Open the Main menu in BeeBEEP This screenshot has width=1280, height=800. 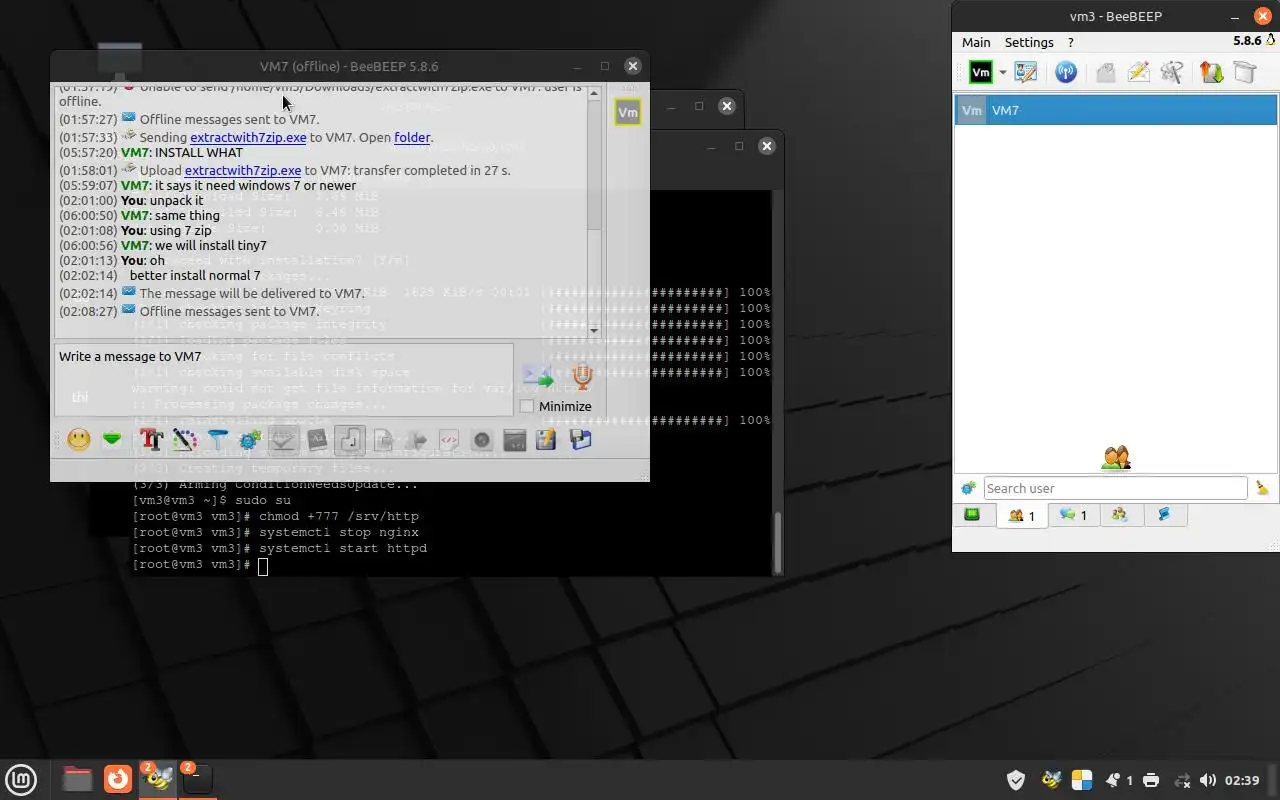click(x=976, y=42)
